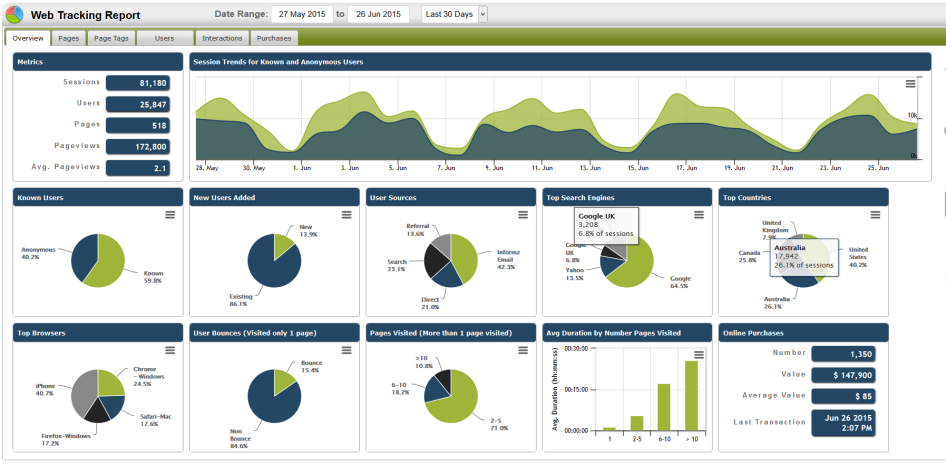Open the Top Browsers chart menu icon

(170, 350)
